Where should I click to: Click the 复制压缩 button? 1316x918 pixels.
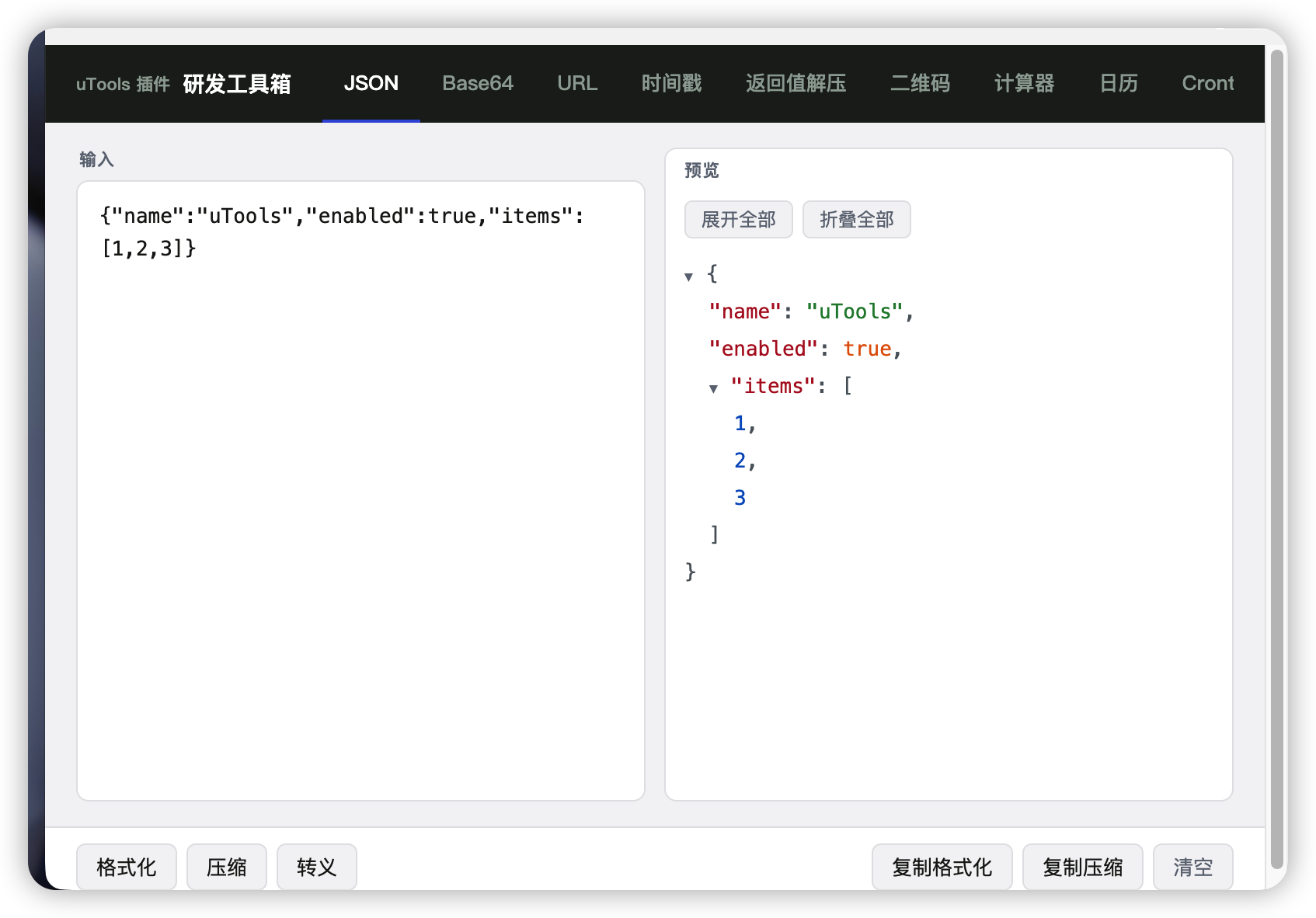point(1082,867)
